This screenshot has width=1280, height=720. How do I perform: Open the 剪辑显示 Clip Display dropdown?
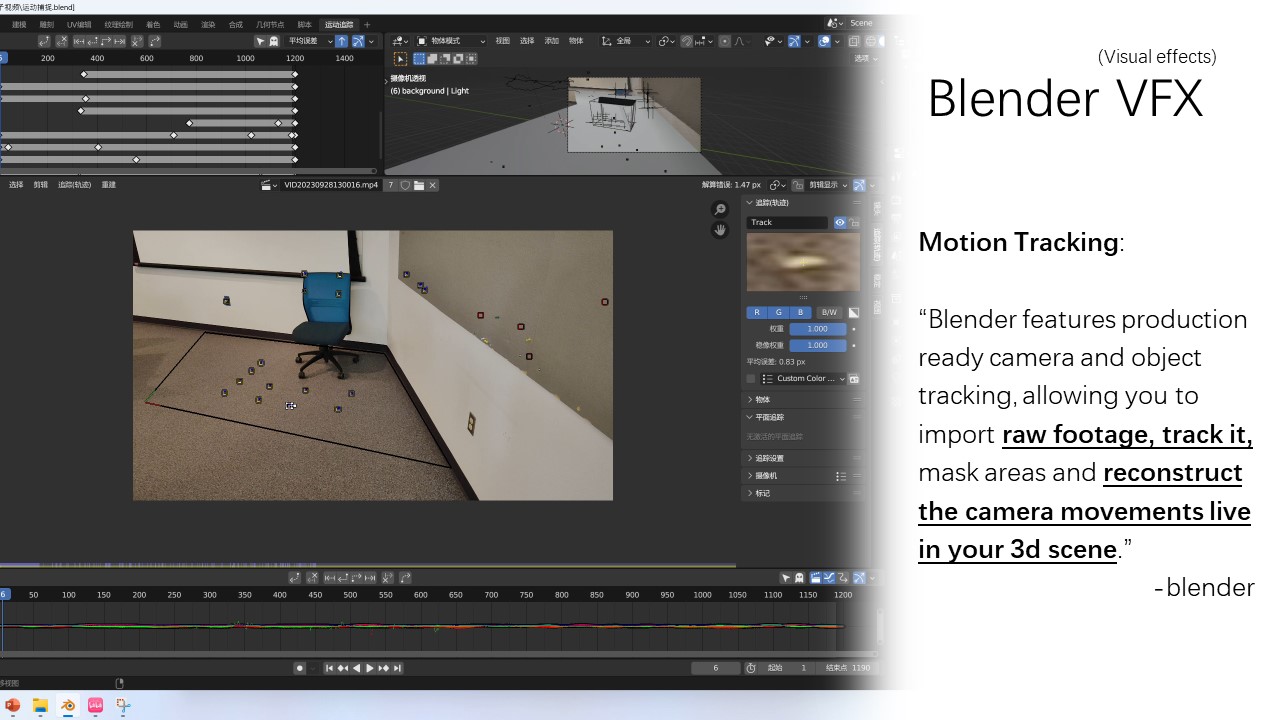828,185
